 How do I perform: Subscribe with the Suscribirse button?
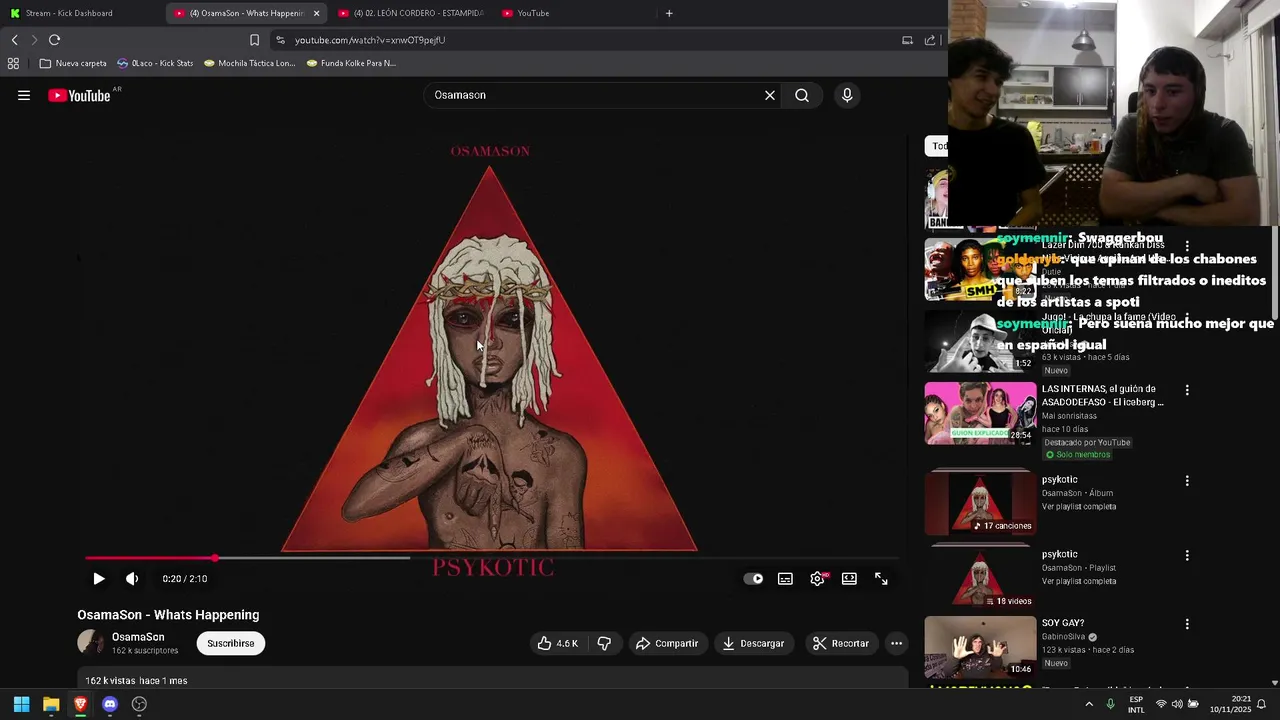(x=231, y=643)
